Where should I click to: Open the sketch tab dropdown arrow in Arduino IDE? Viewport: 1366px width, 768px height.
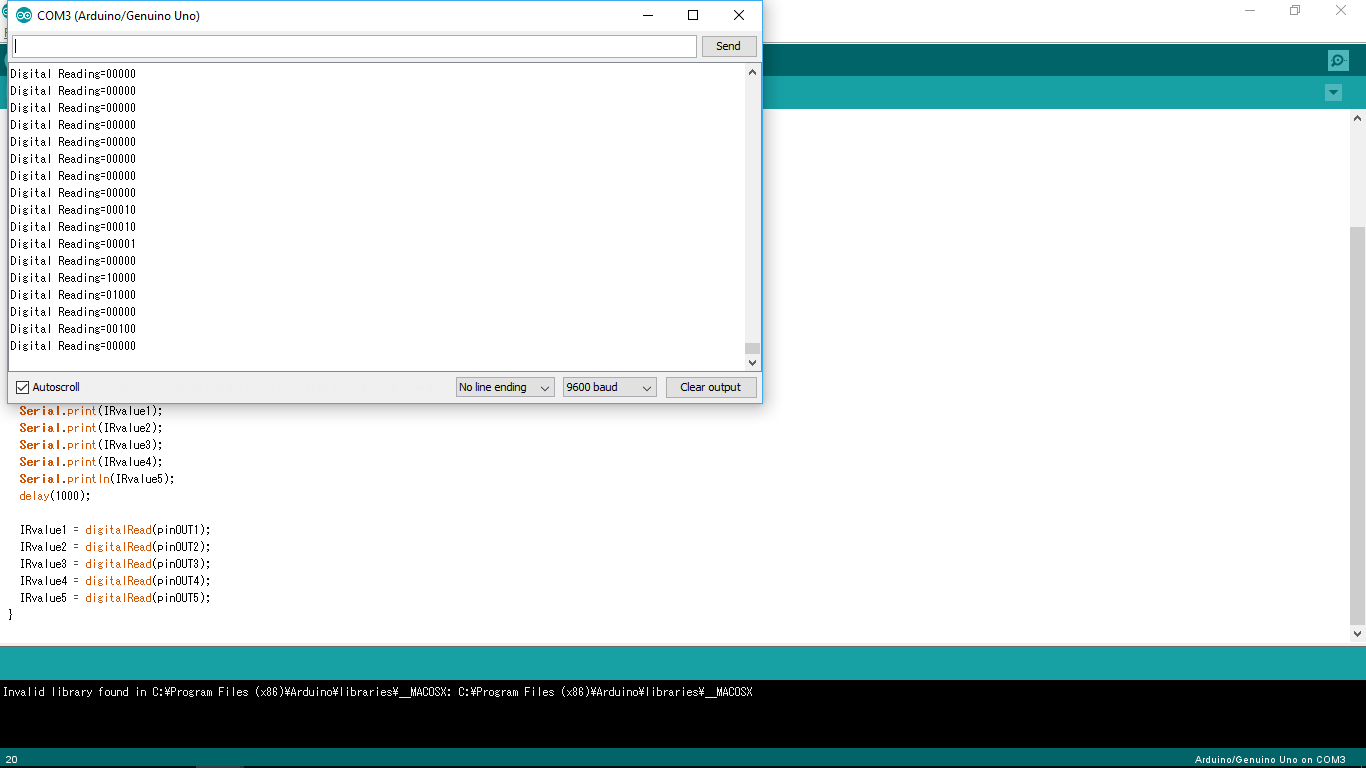(x=1333, y=93)
